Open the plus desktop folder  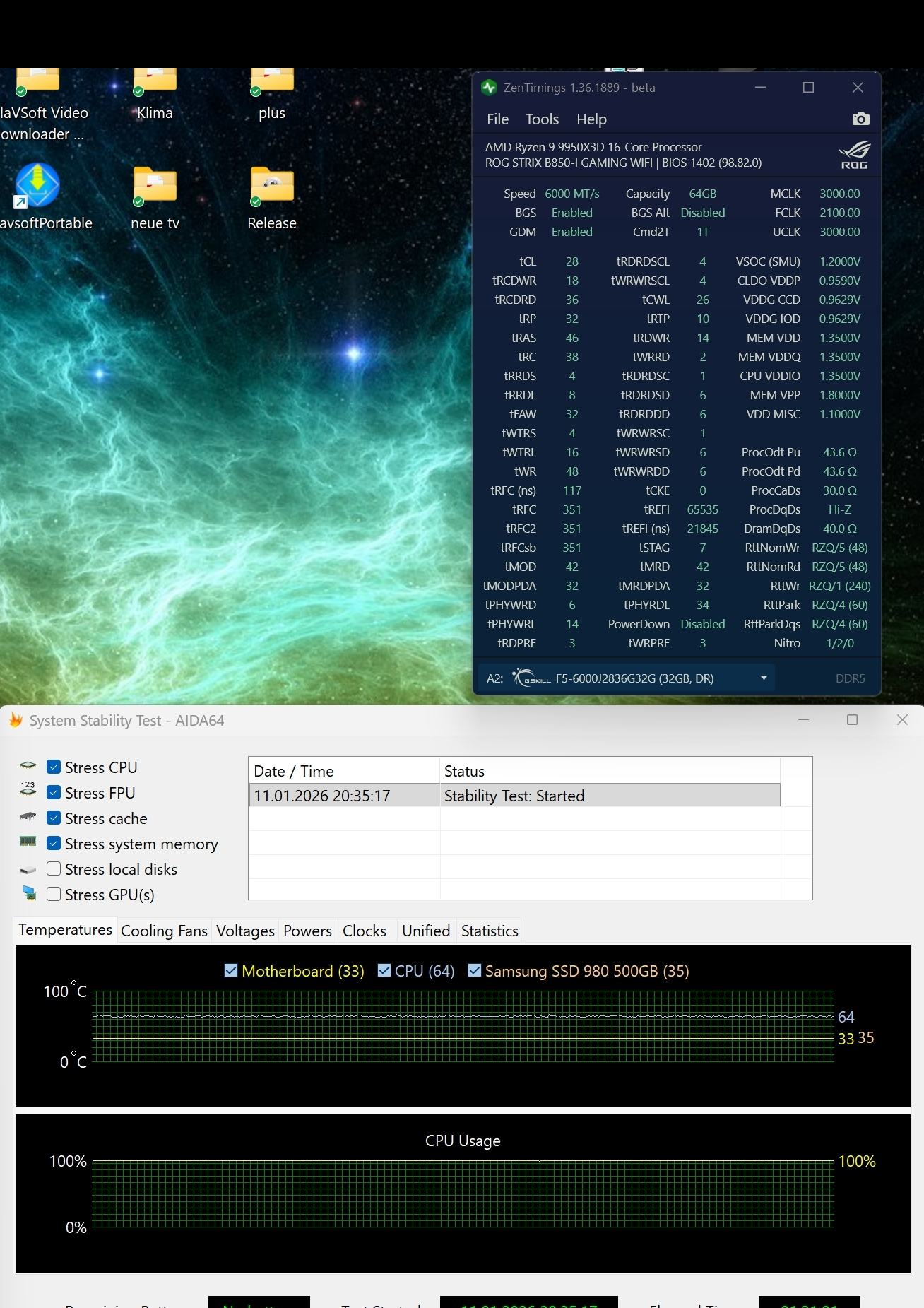(x=272, y=93)
